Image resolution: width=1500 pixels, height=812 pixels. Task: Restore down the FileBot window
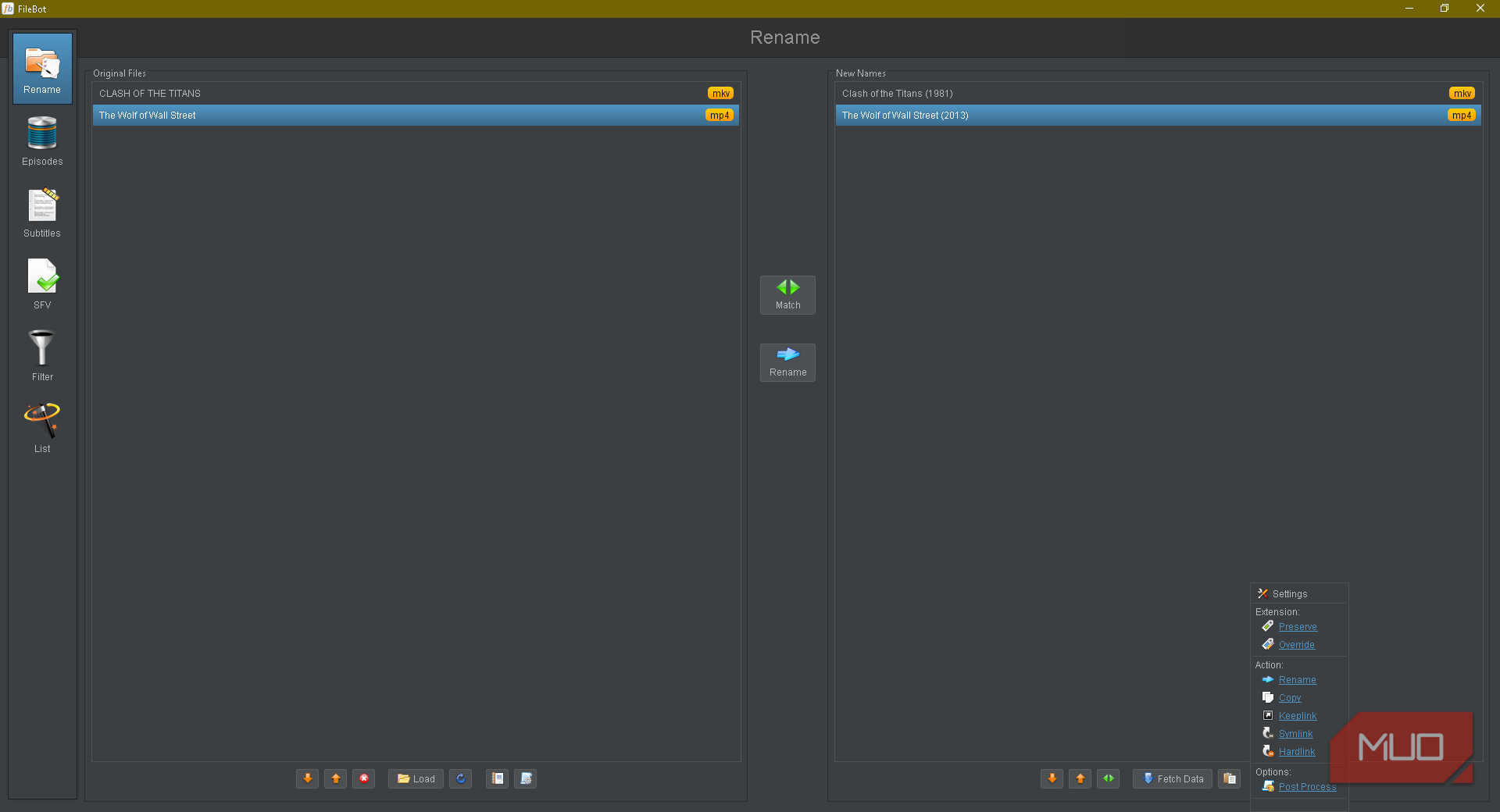(x=1445, y=9)
